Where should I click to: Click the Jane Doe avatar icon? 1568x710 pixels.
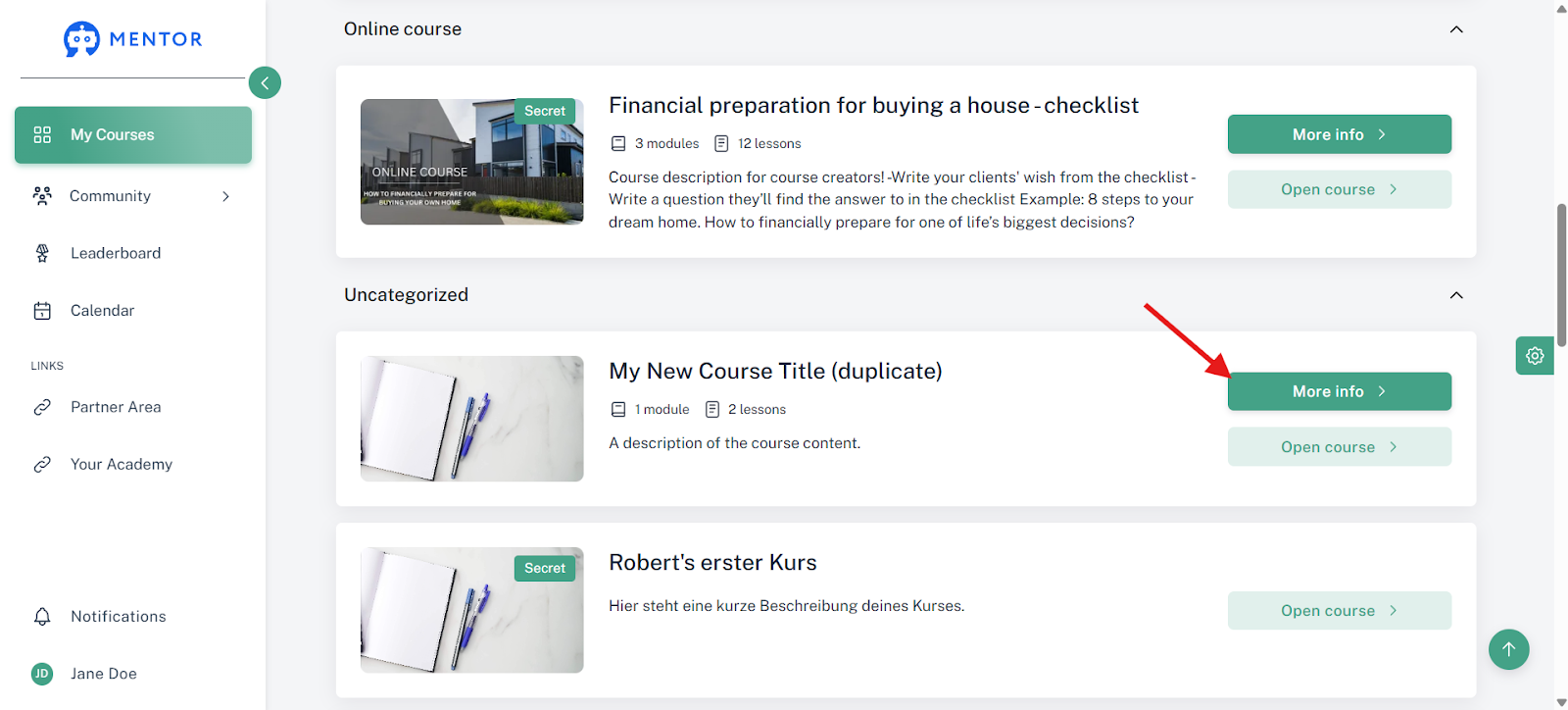[42, 674]
